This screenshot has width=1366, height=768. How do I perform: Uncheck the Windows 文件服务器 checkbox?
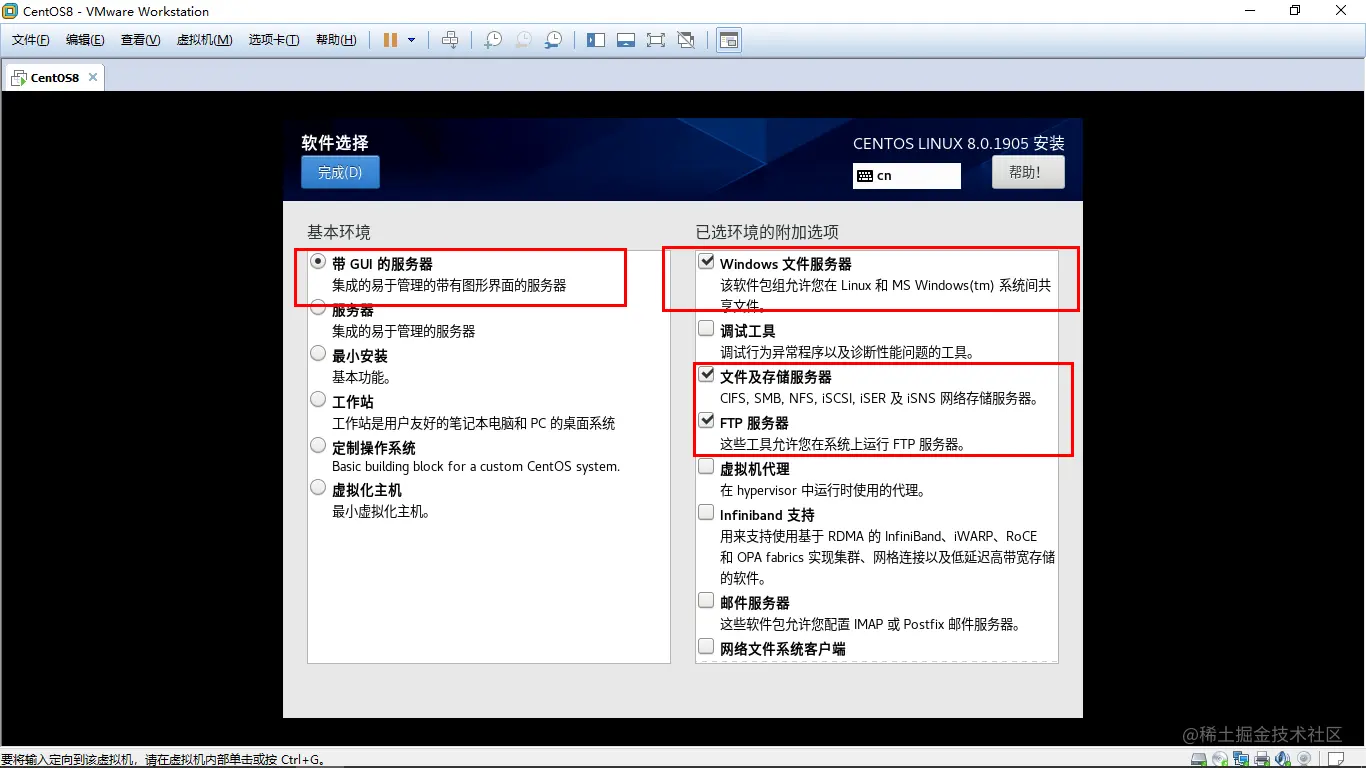click(x=706, y=262)
